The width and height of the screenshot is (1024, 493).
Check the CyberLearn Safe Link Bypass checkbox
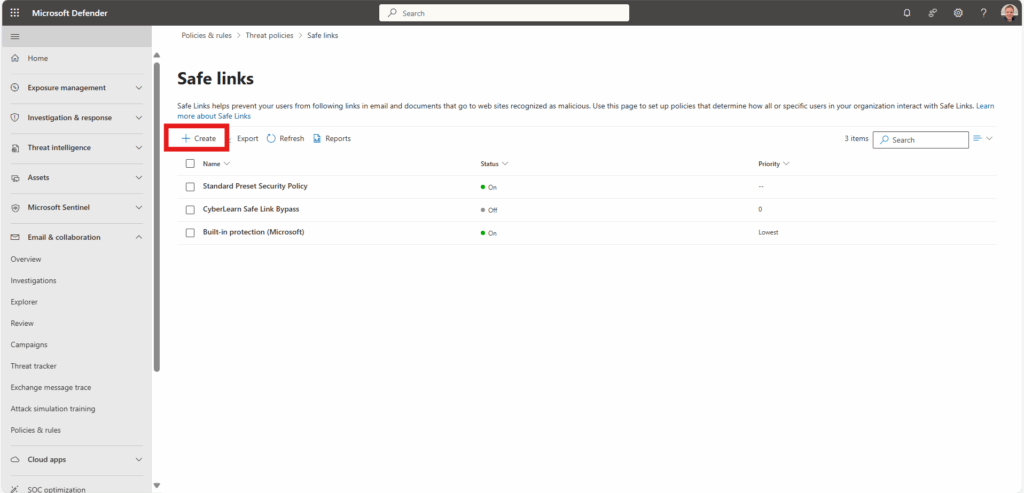pos(190,210)
